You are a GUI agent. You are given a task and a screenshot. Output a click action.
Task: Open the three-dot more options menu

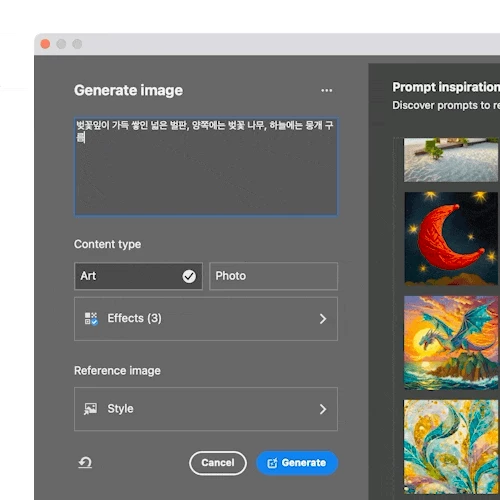326,90
